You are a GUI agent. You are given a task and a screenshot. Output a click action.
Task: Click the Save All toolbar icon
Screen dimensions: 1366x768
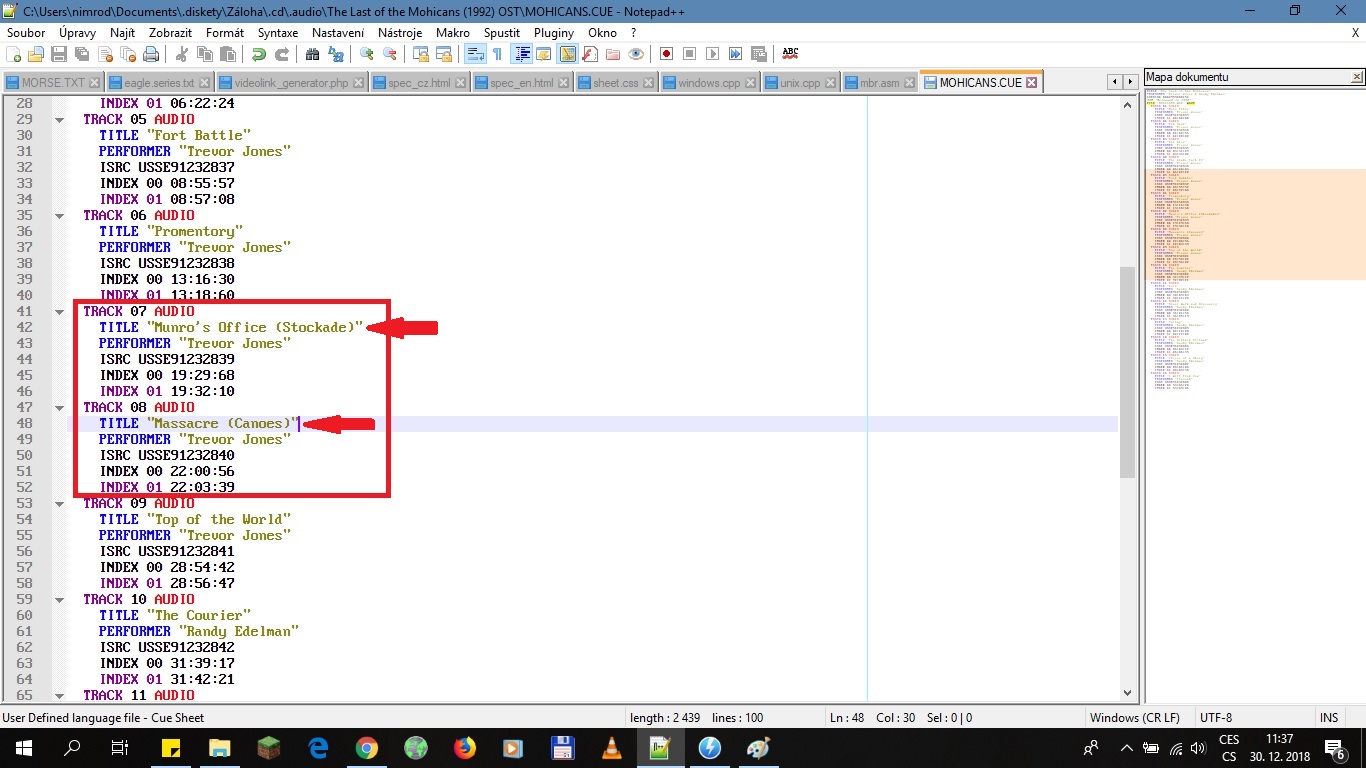pos(81,53)
